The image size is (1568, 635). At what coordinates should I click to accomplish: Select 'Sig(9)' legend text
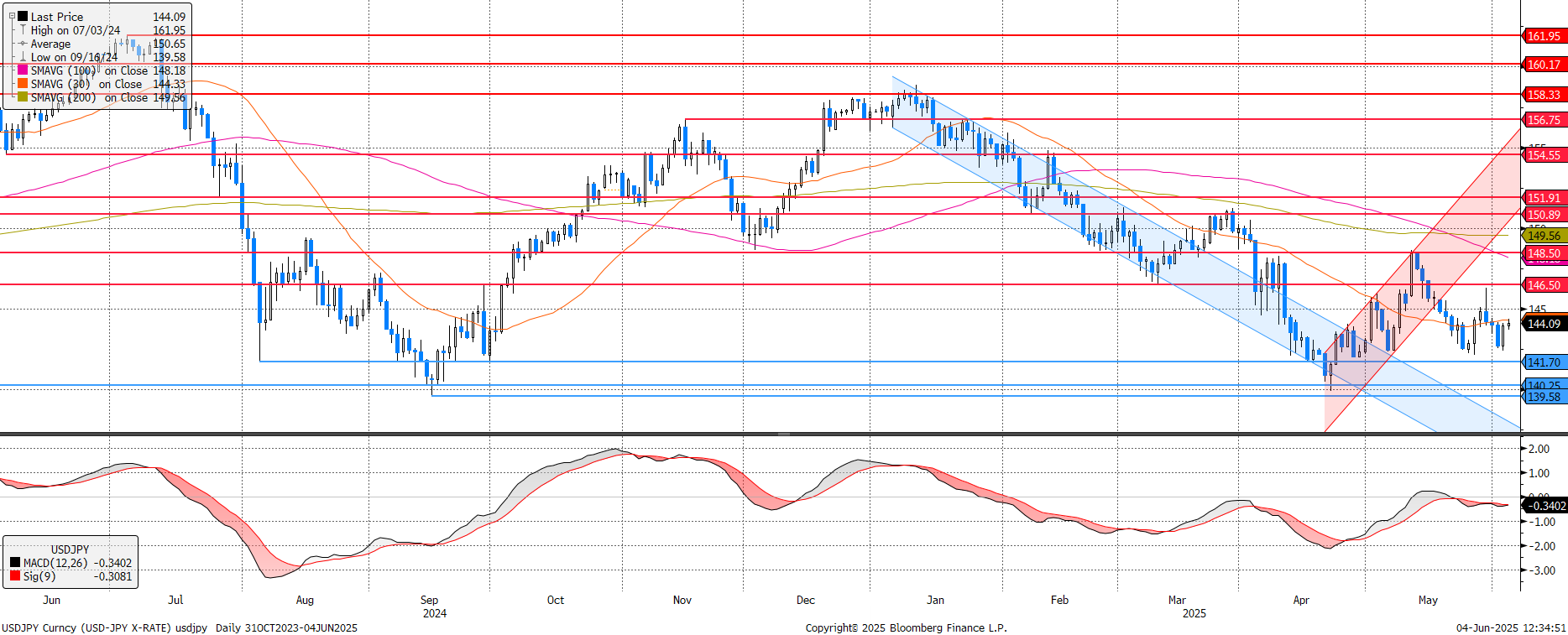pyautogui.click(x=39, y=576)
